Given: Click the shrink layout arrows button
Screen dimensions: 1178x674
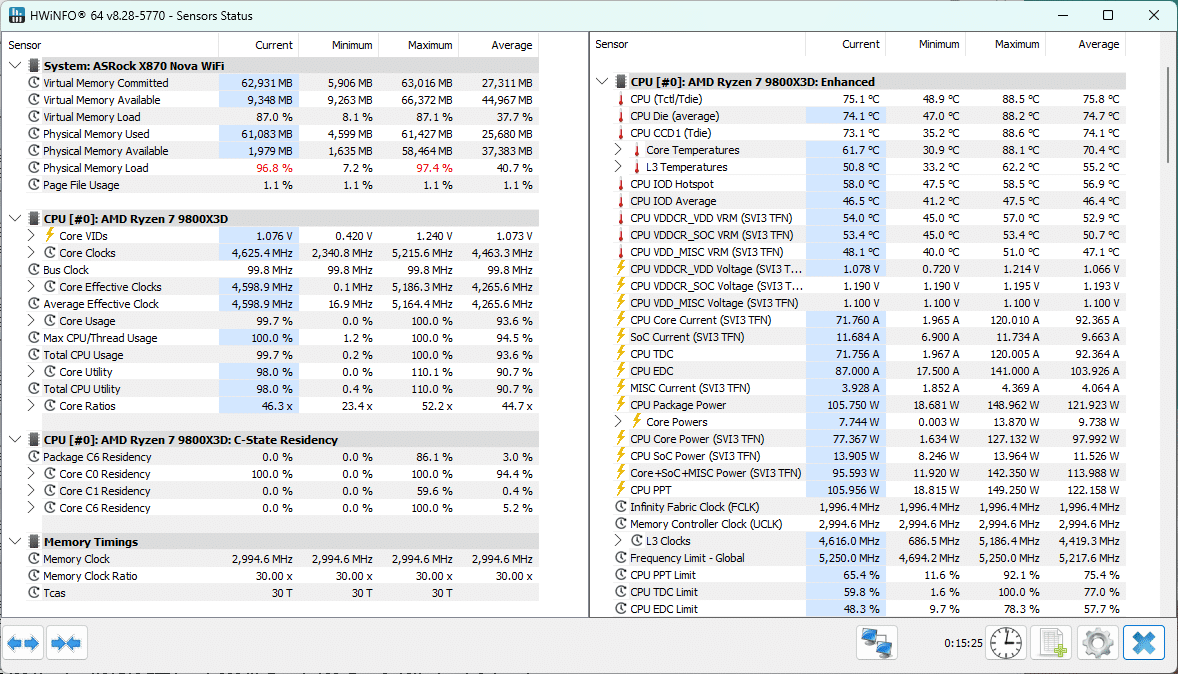Looking at the screenshot, I should pyautogui.click(x=66, y=643).
